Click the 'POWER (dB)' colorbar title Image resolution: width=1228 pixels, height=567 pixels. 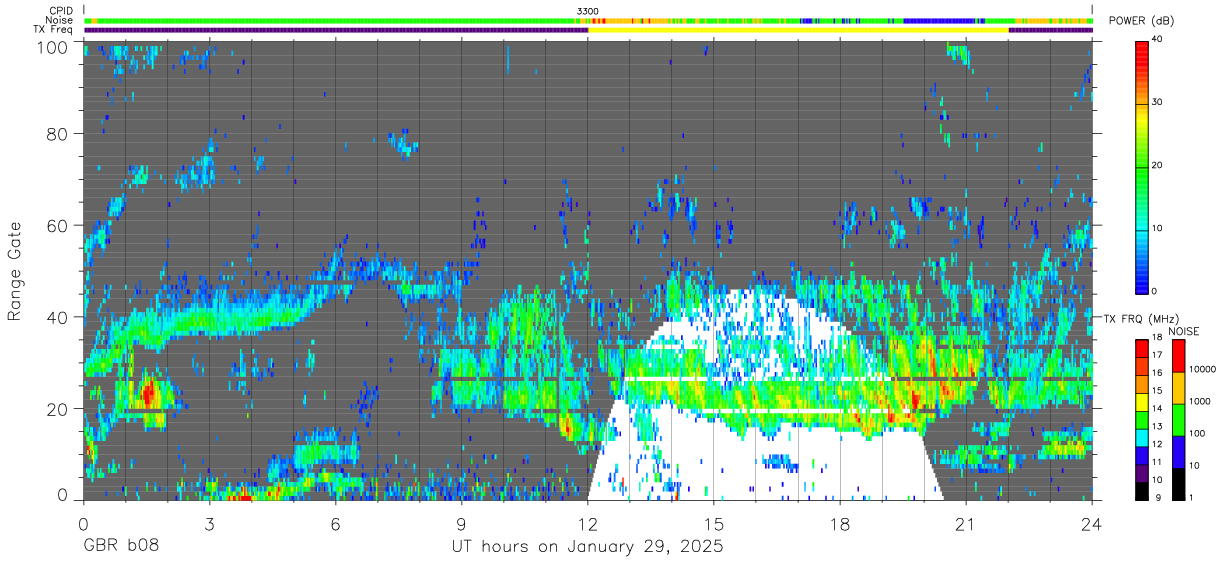click(x=1142, y=21)
